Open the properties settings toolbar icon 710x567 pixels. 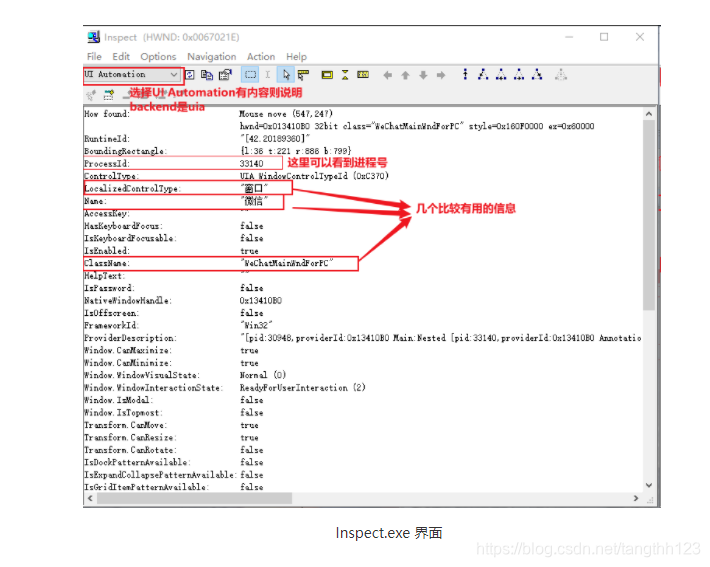pos(225,75)
